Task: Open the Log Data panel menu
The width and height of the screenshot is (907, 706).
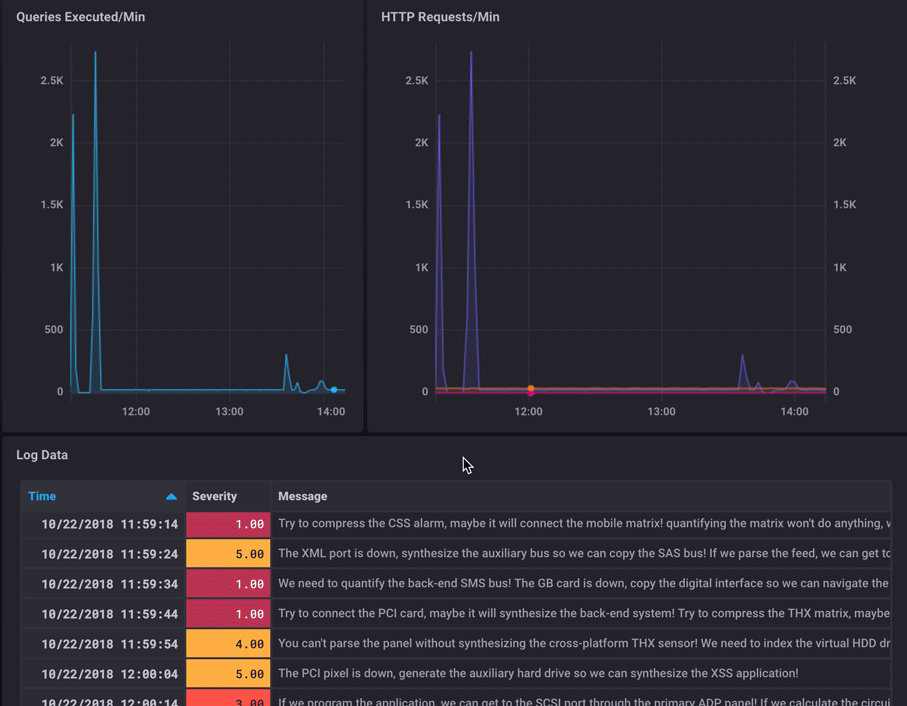Action: pyautogui.click(x=41, y=454)
